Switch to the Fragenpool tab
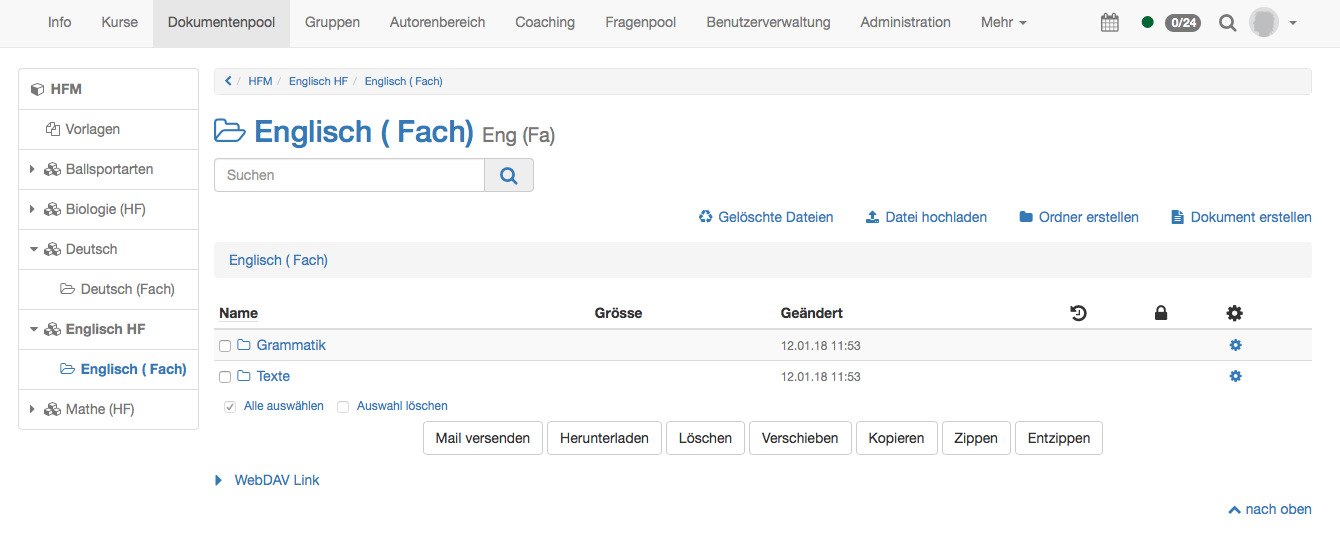This screenshot has height=539, width=1340. click(640, 22)
